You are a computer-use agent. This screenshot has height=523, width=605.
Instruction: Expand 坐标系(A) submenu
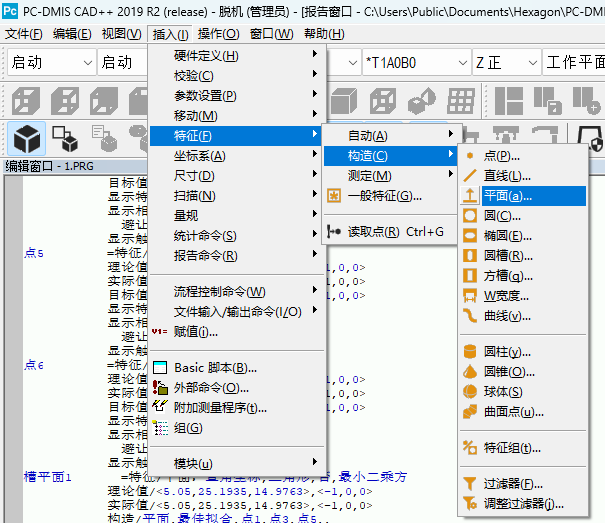(236, 156)
